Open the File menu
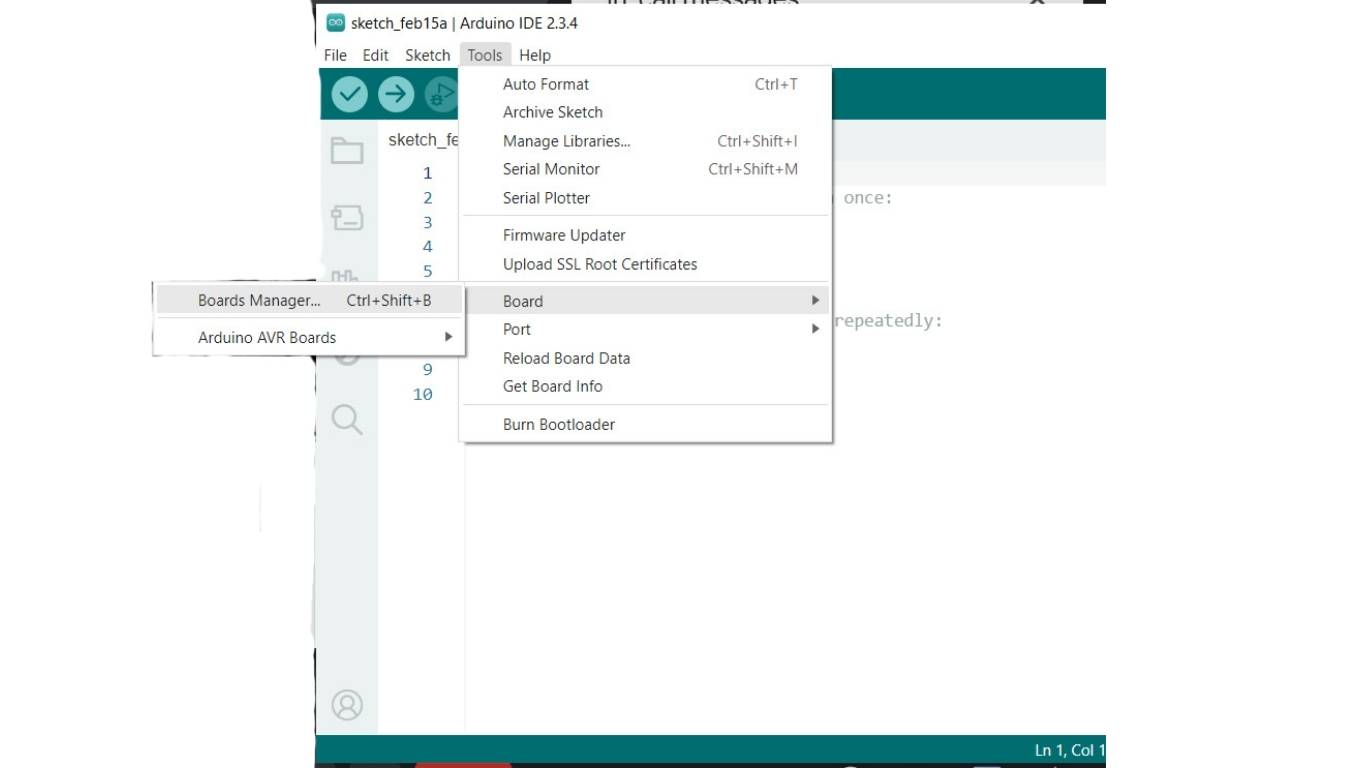The height and width of the screenshot is (768, 1366). point(335,55)
